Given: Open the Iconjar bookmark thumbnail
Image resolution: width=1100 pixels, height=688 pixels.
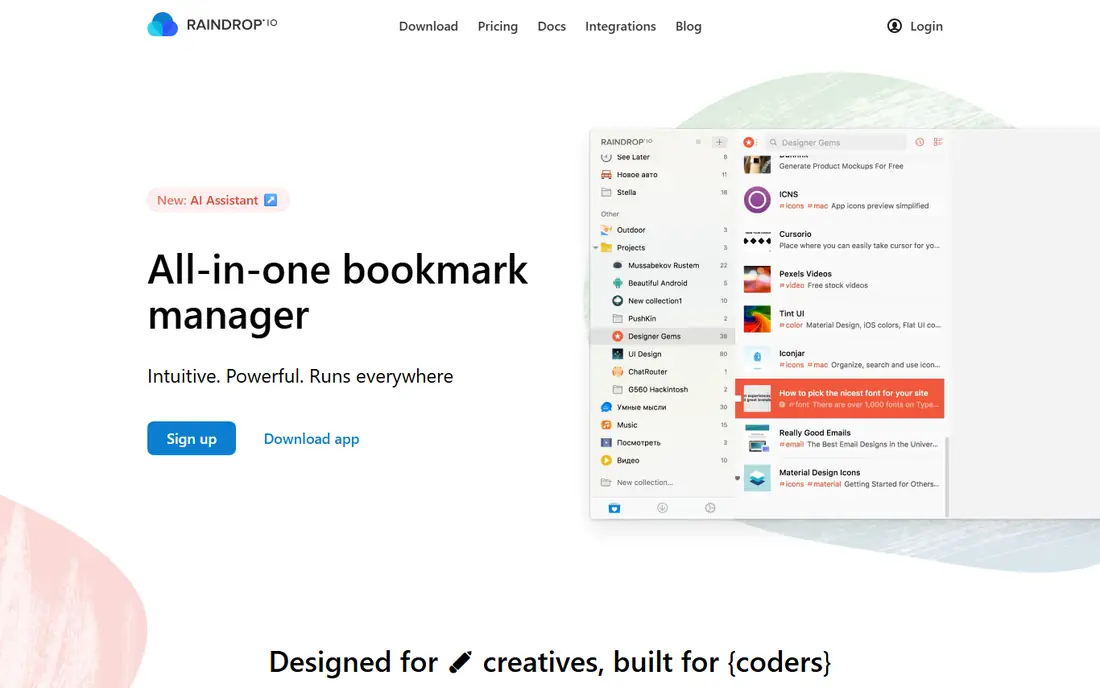Looking at the screenshot, I should tap(757, 358).
